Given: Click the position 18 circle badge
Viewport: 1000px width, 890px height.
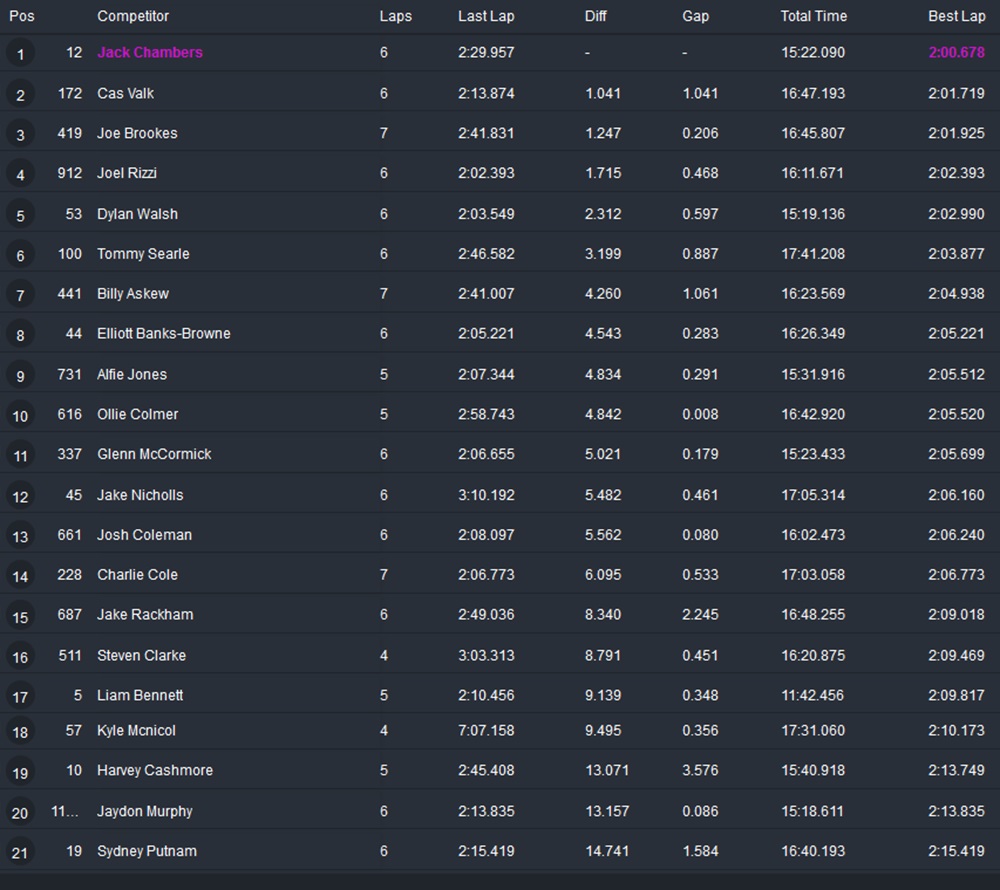Looking at the screenshot, I should tap(20, 732).
